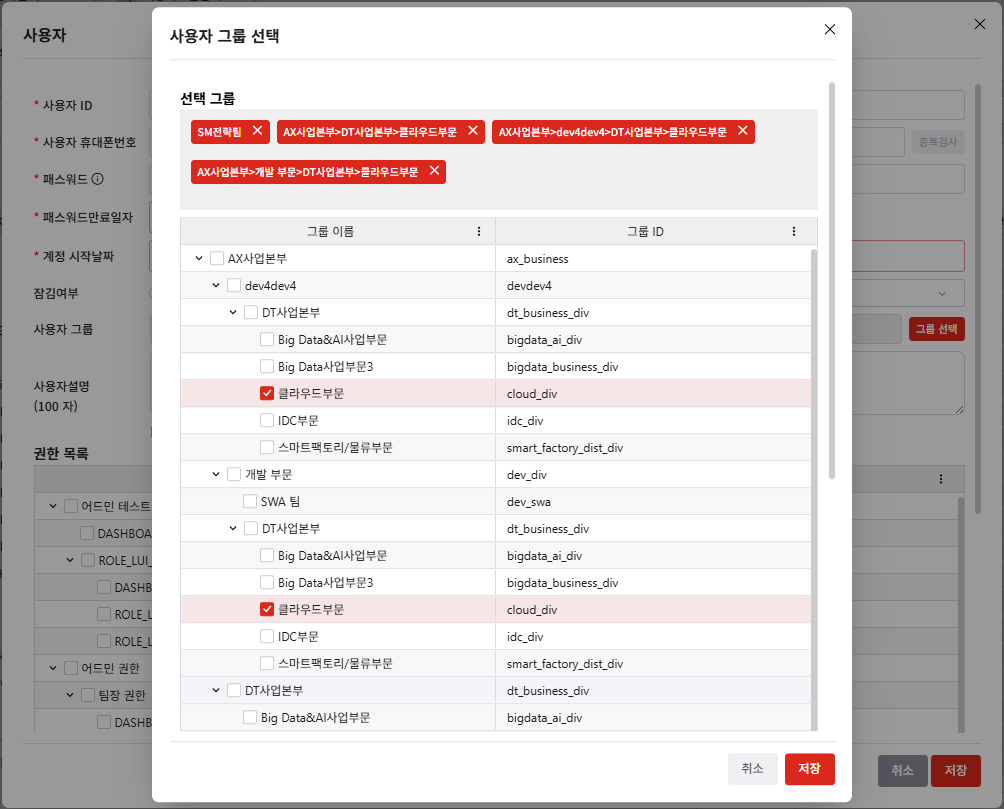Screen dimensions: 1004x809
Task: Uncheck 클라우드부문 under dev4dev4
Action: tap(267, 393)
